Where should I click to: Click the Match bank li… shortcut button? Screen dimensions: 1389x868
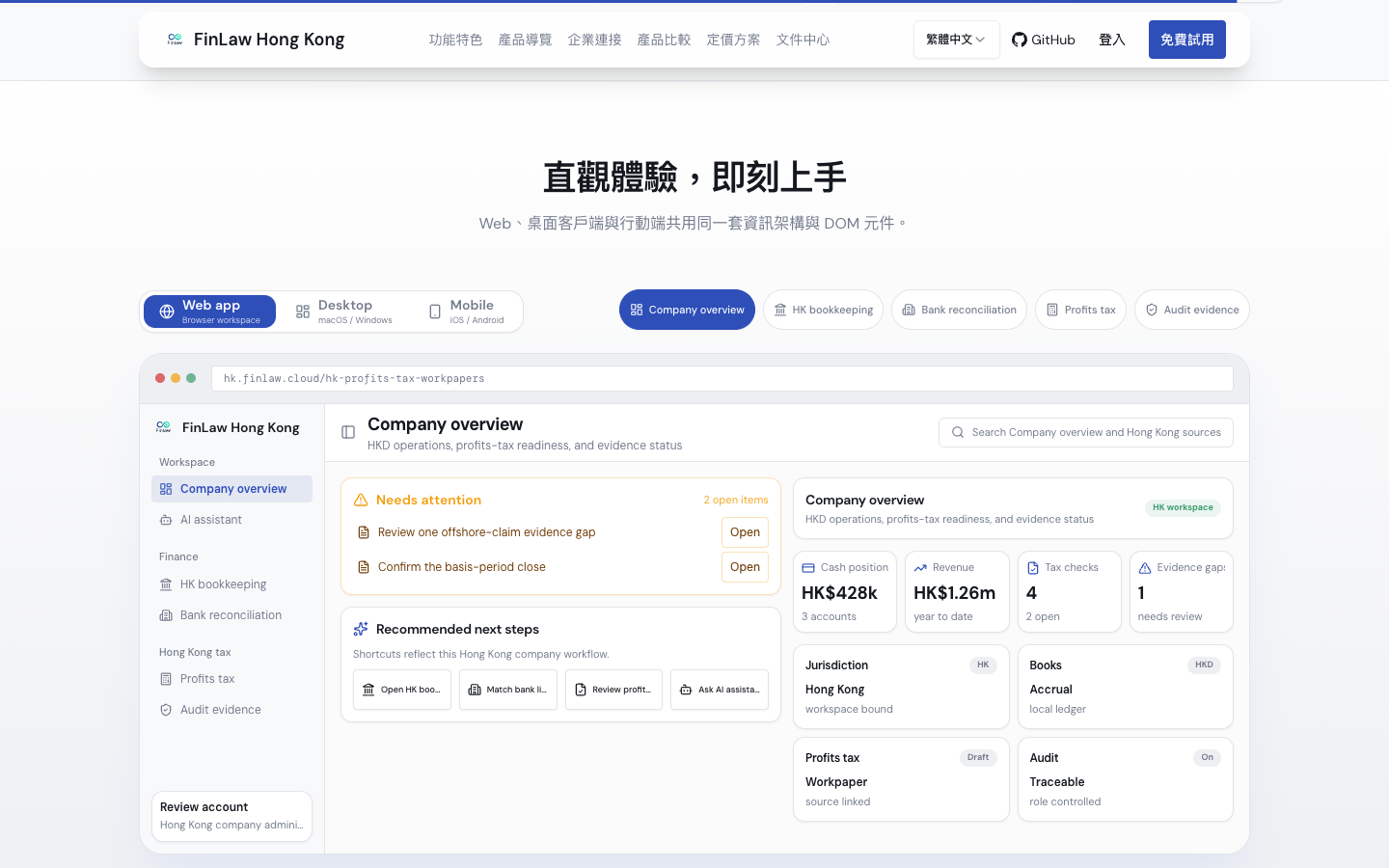pyautogui.click(x=508, y=690)
